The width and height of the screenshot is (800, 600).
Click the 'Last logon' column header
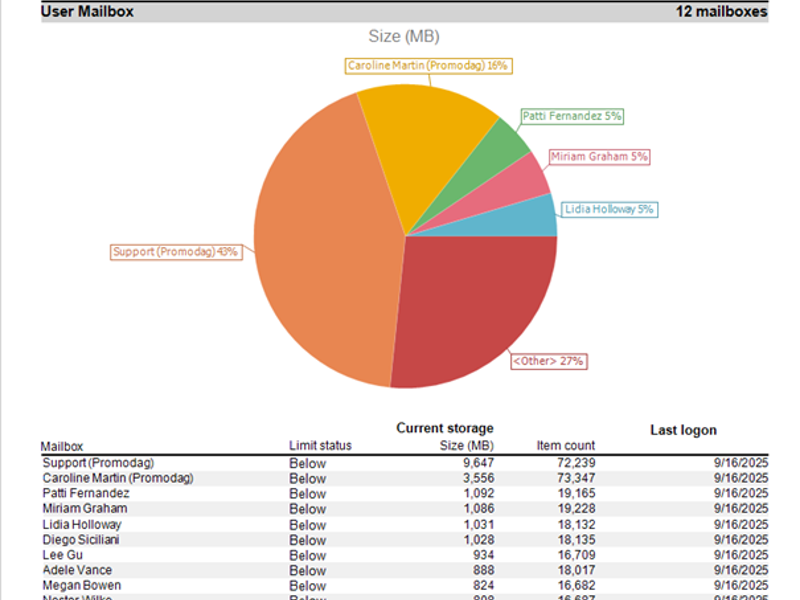(683, 430)
